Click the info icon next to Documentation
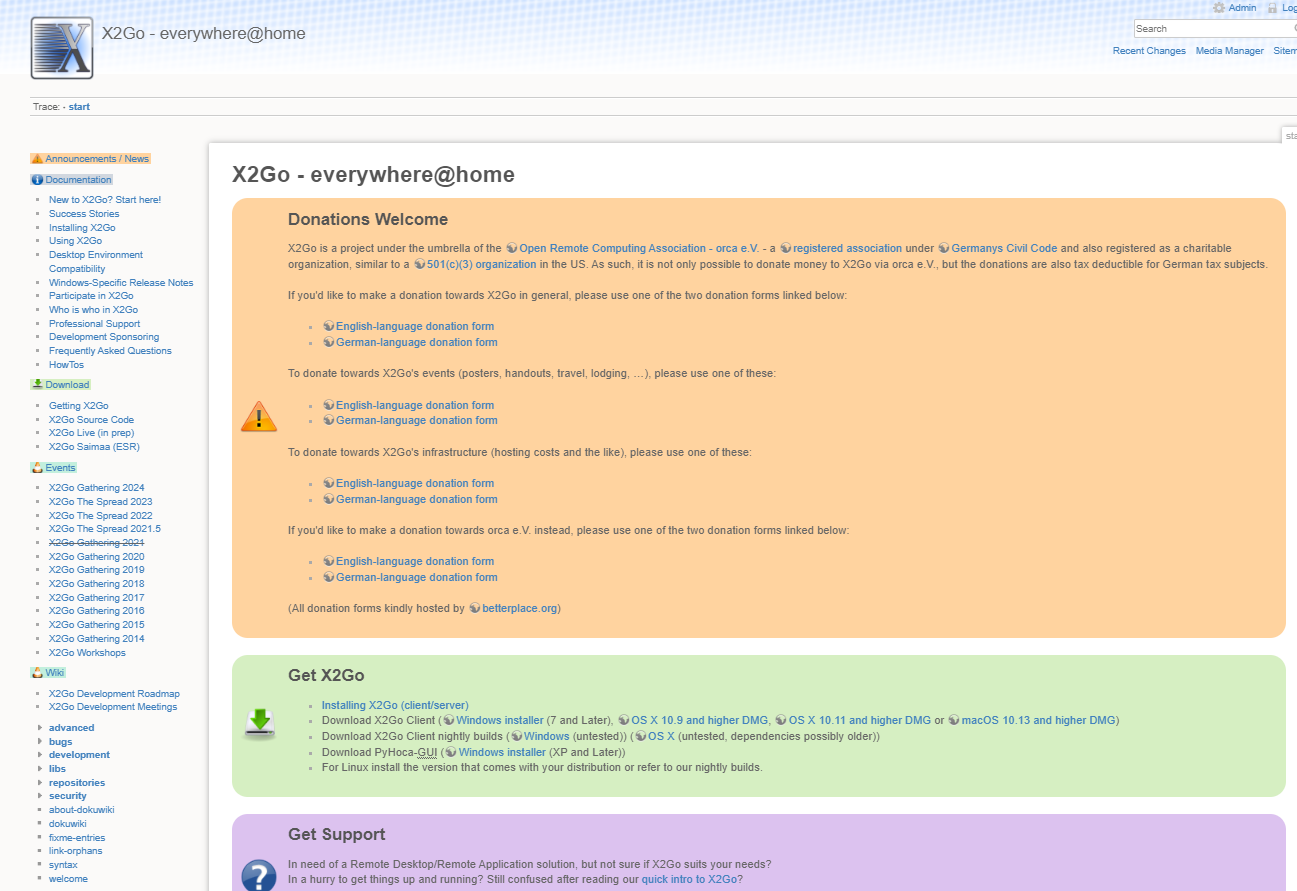Image resolution: width=1297 pixels, height=891 pixels. click(x=35, y=179)
